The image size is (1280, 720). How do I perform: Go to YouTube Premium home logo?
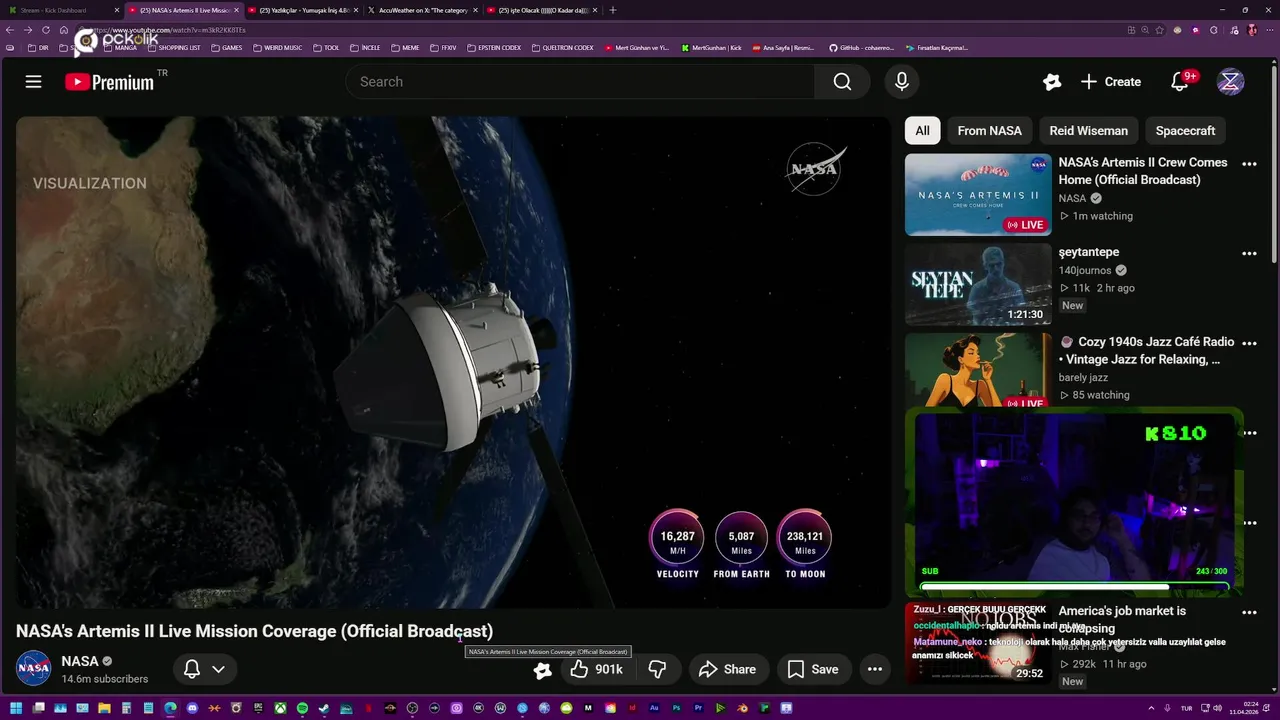click(110, 82)
